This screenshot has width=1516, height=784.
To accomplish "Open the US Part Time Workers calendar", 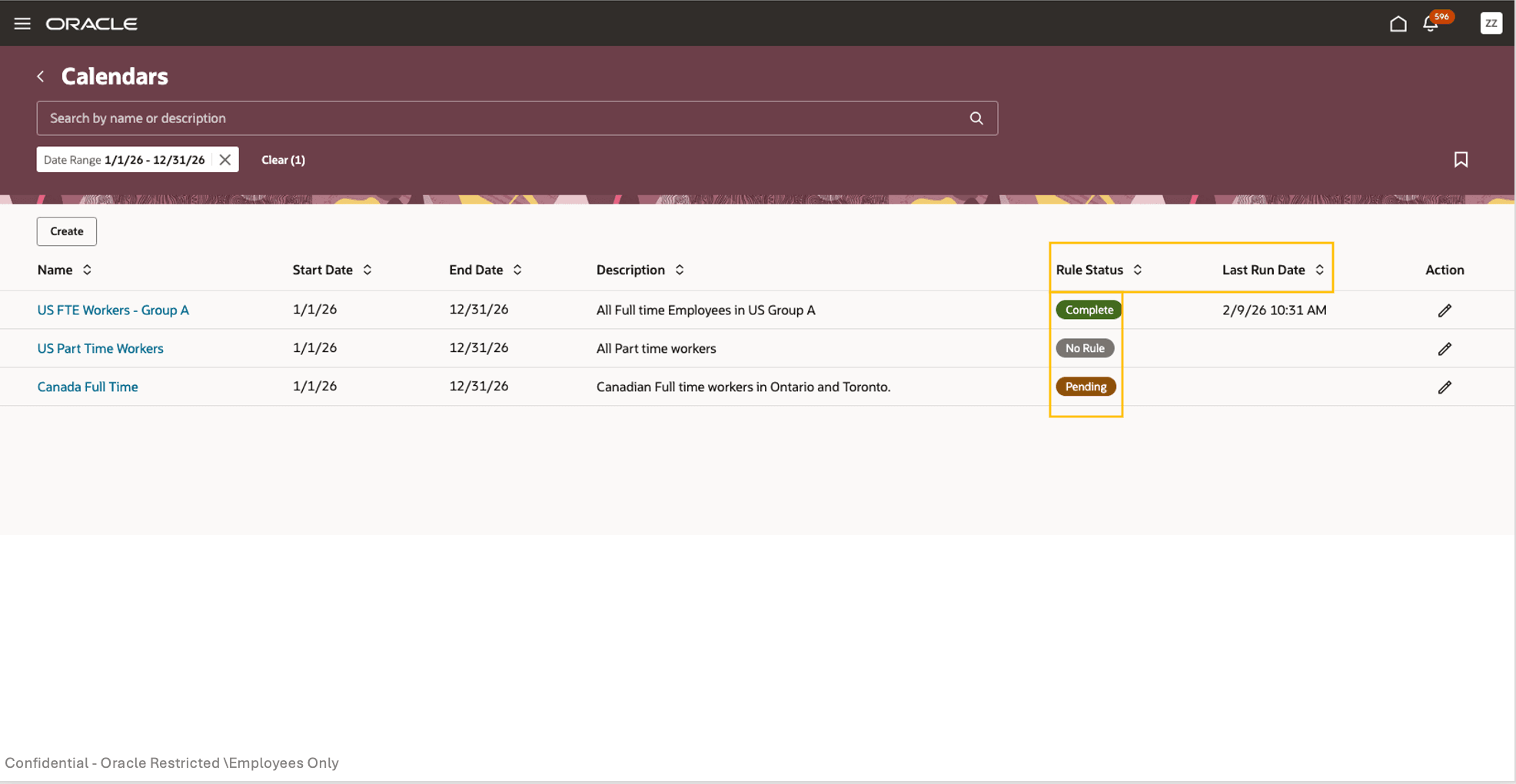I will pyautogui.click(x=100, y=348).
